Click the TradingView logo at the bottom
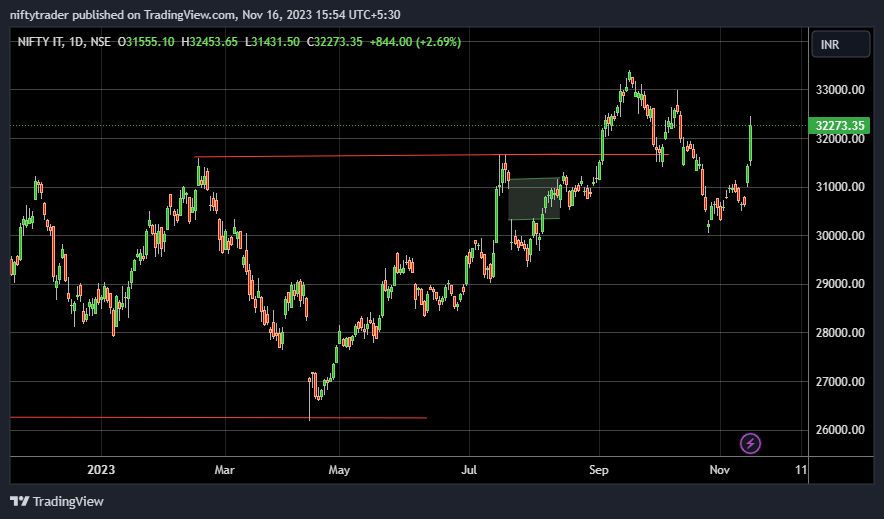The height and width of the screenshot is (519, 884). click(x=57, y=501)
